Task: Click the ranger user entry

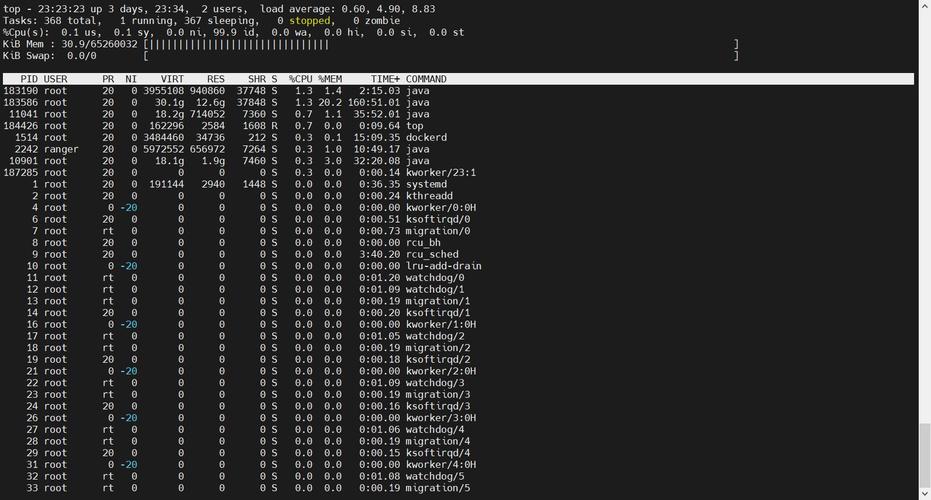Action: click(61, 149)
